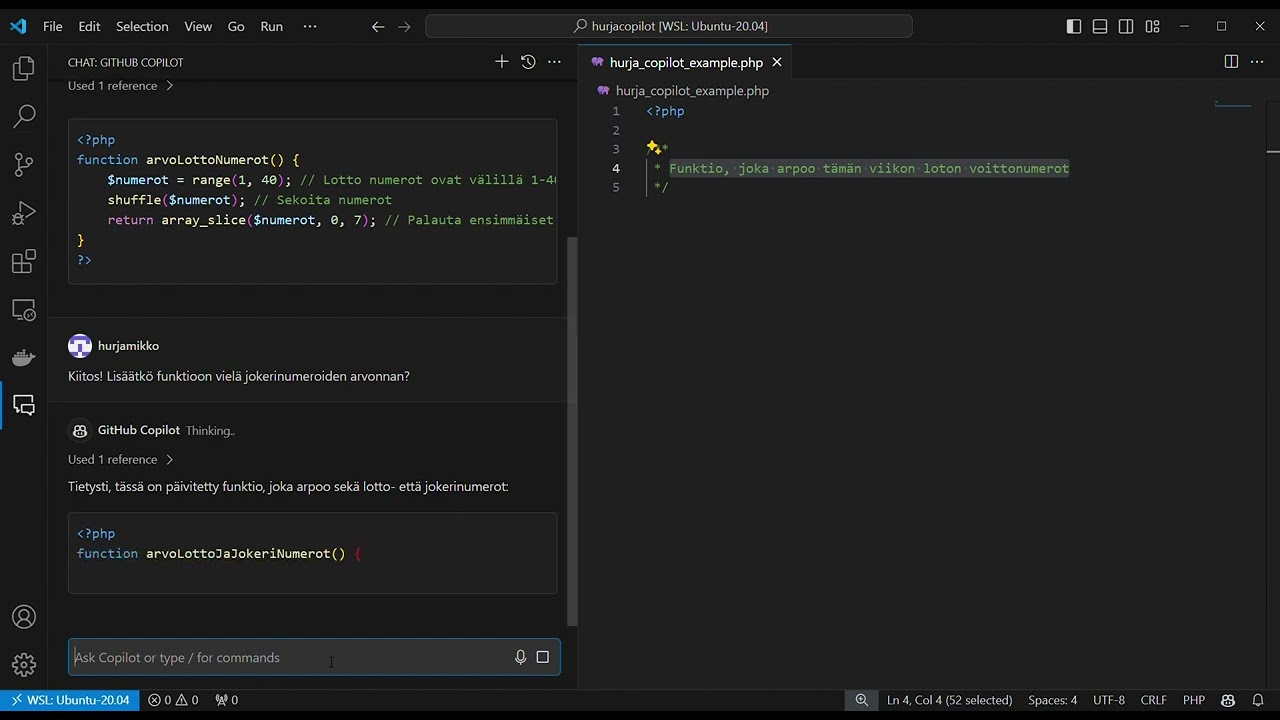Open the Selection menu

142,27
